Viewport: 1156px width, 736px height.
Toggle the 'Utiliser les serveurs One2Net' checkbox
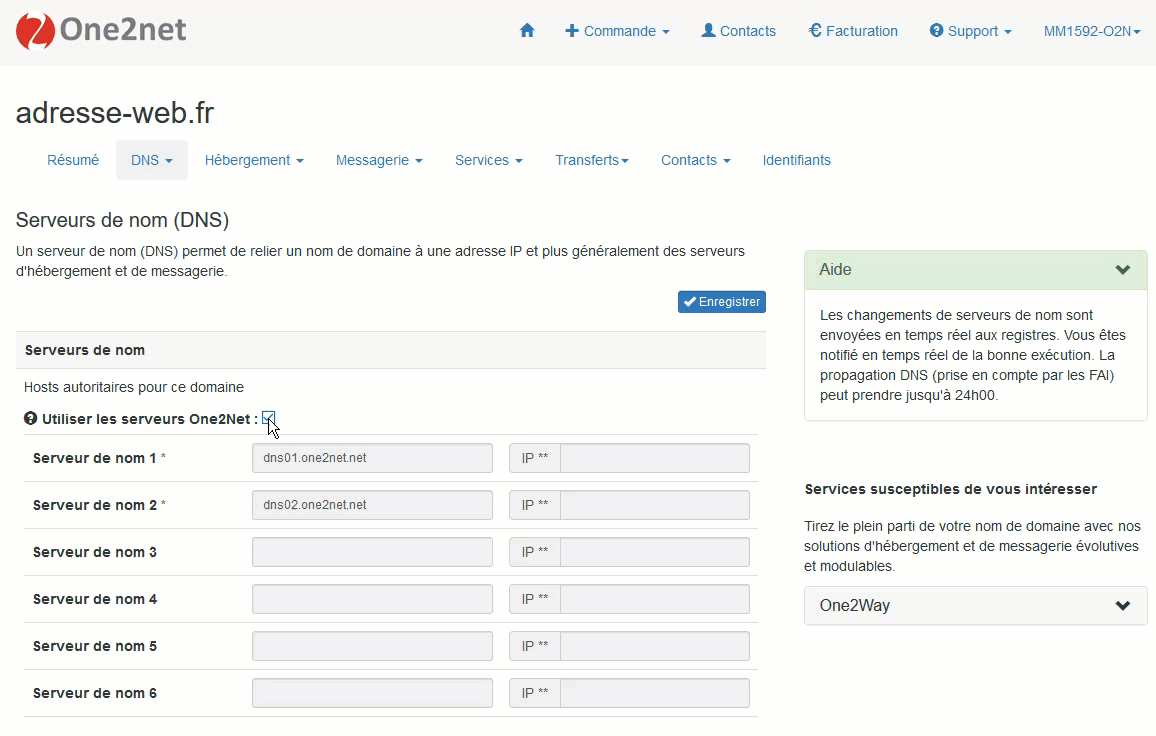tap(268, 419)
